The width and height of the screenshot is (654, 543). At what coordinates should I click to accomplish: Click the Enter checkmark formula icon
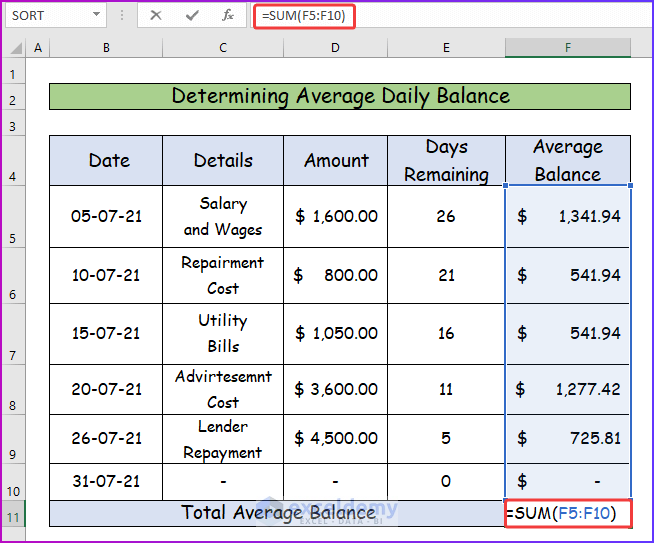pyautogui.click(x=192, y=15)
